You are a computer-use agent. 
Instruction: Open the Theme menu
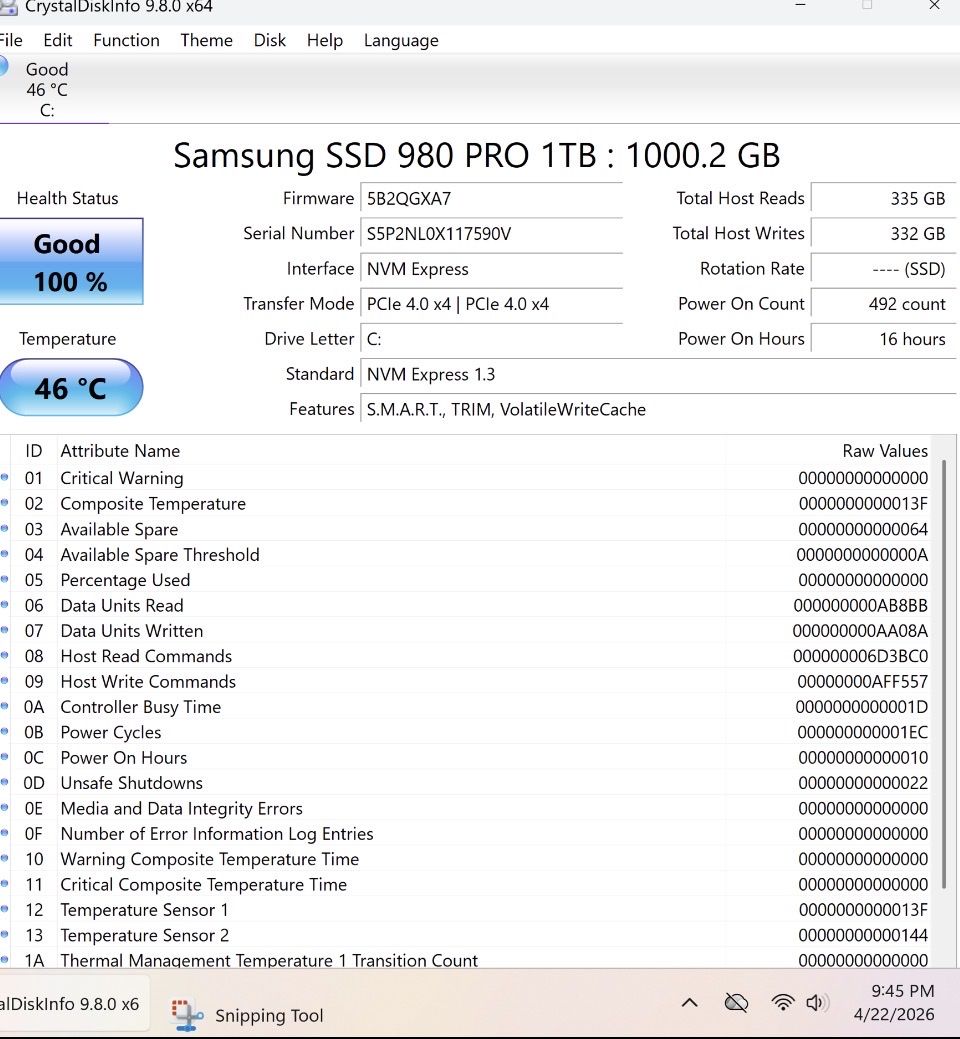click(x=206, y=40)
